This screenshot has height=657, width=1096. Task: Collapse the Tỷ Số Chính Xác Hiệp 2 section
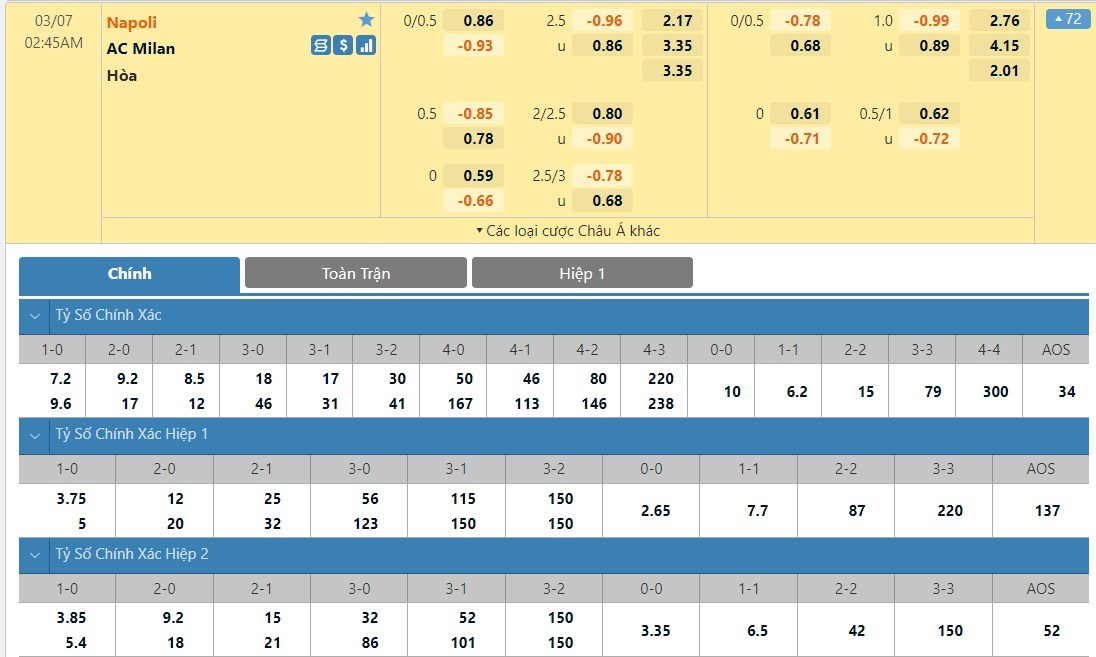tap(34, 554)
